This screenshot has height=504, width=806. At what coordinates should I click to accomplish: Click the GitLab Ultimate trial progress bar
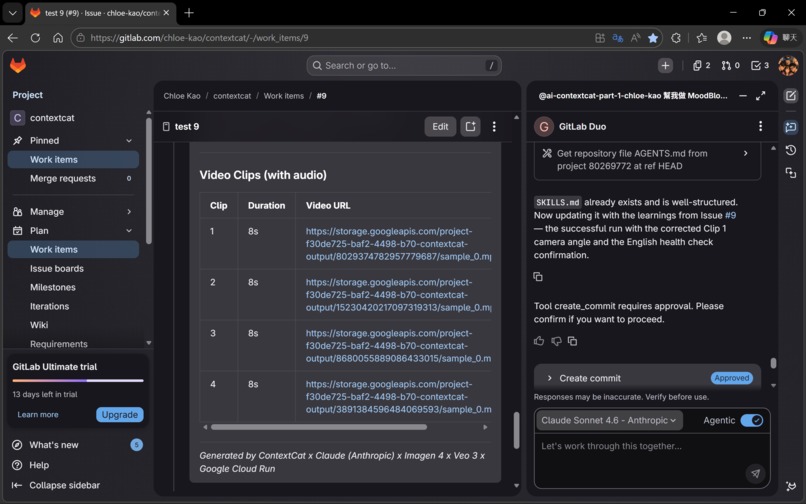pyautogui.click(x=78, y=381)
